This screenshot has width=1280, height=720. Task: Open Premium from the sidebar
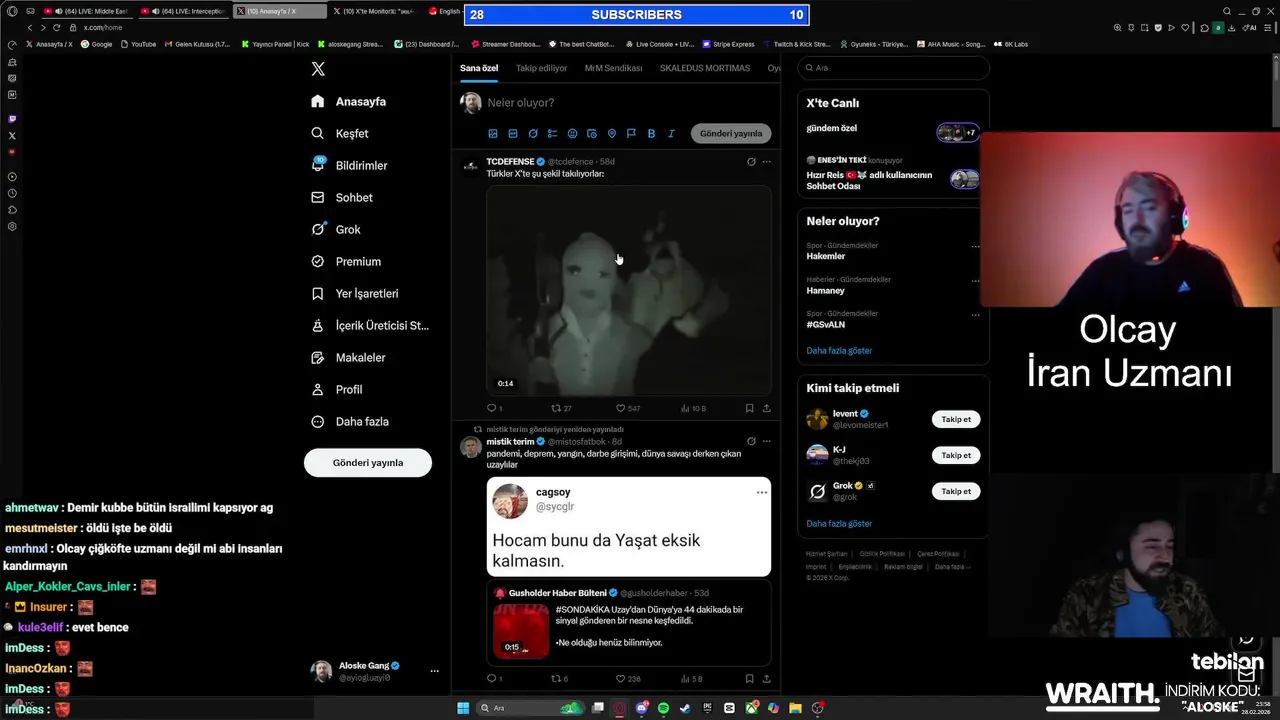[x=345, y=261]
